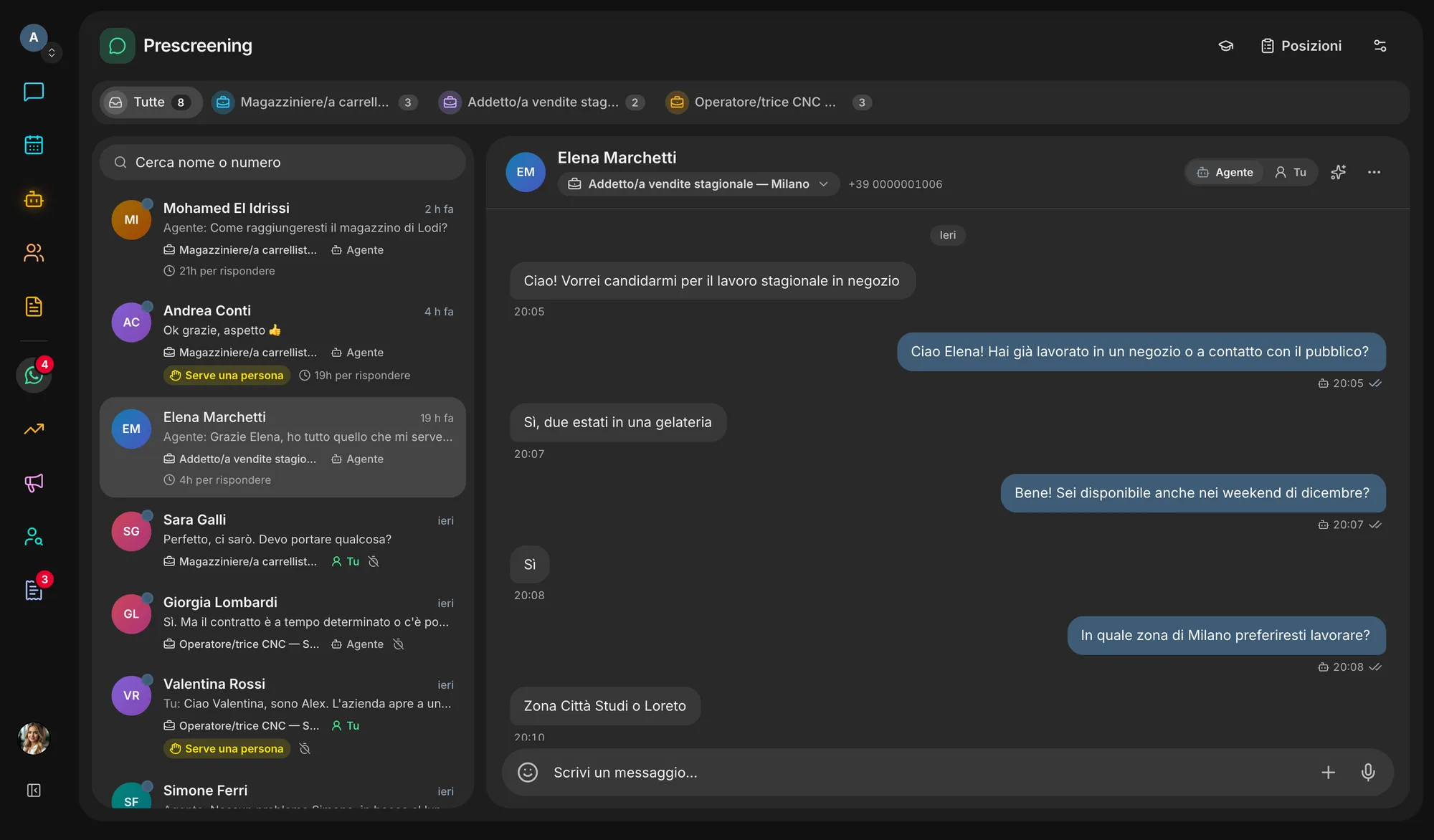Open the chat messages sidebar icon
The image size is (1434, 840).
pos(34,92)
